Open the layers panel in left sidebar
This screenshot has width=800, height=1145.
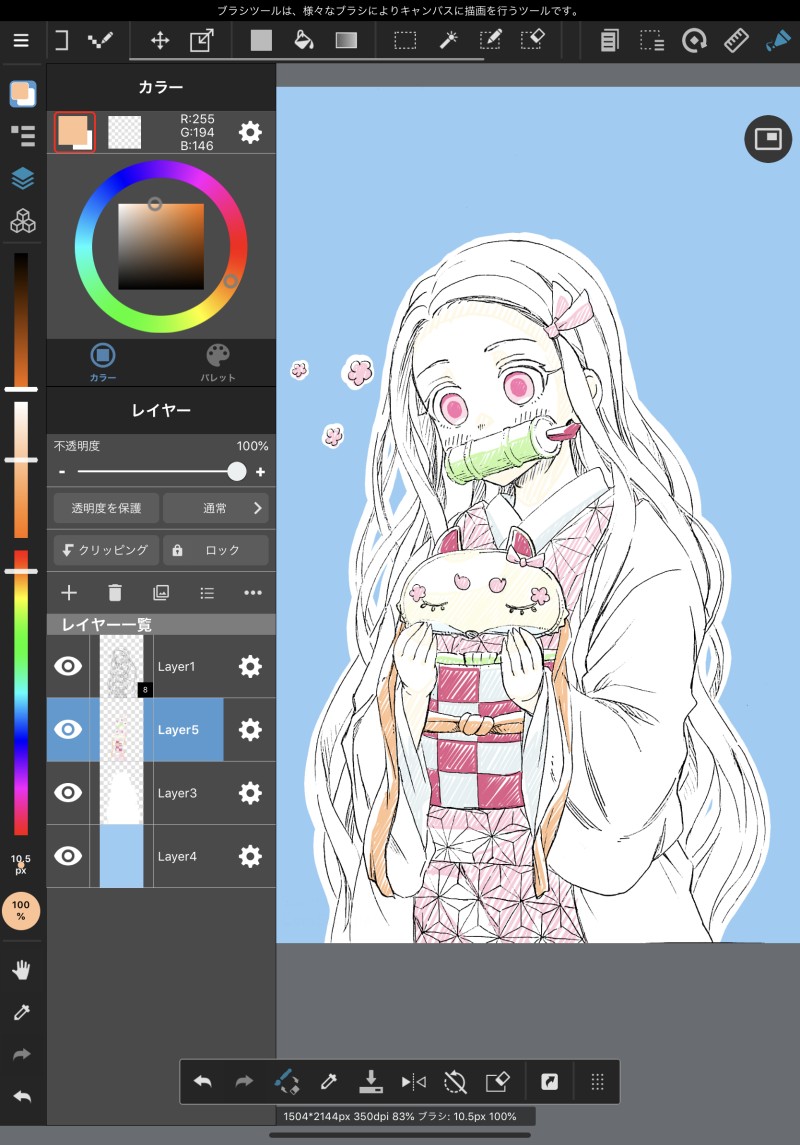(23, 178)
